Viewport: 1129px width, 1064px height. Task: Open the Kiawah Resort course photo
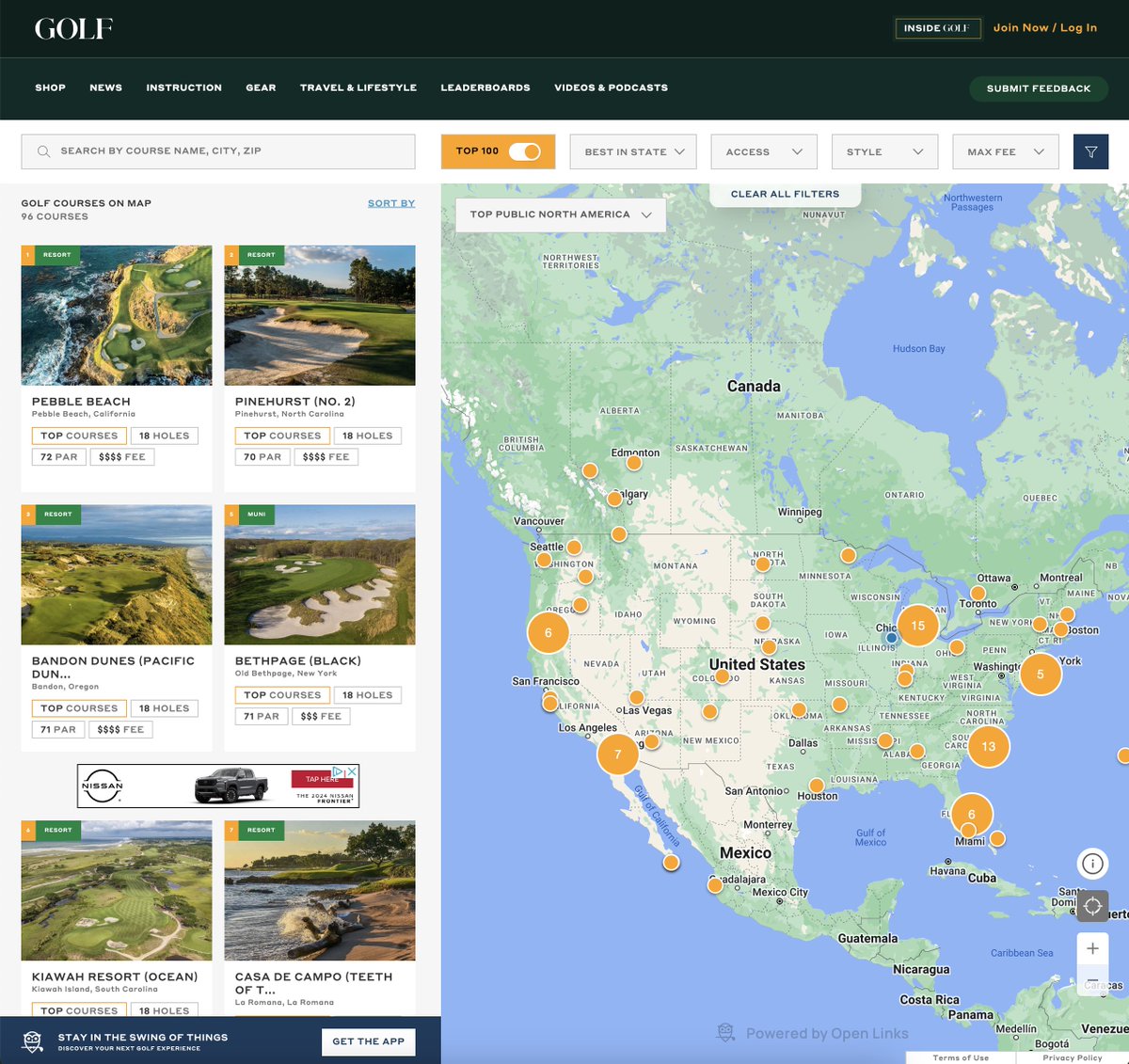click(117, 891)
